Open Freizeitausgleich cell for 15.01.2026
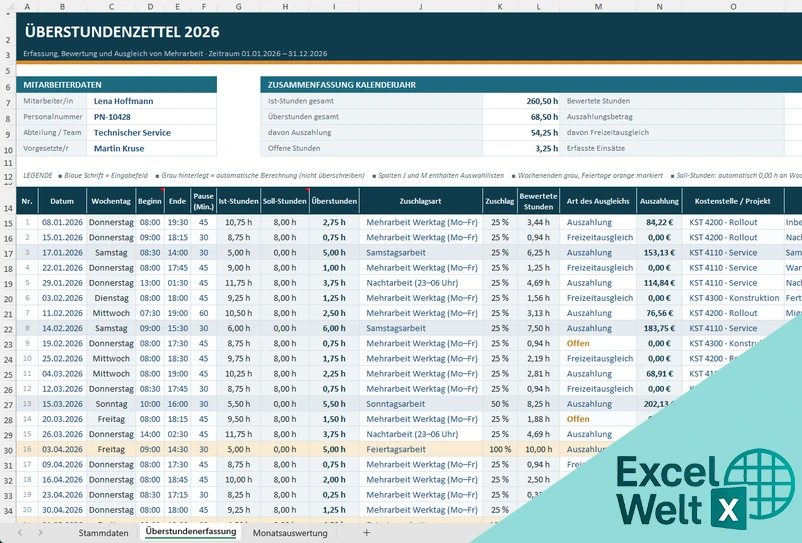 click(x=598, y=237)
